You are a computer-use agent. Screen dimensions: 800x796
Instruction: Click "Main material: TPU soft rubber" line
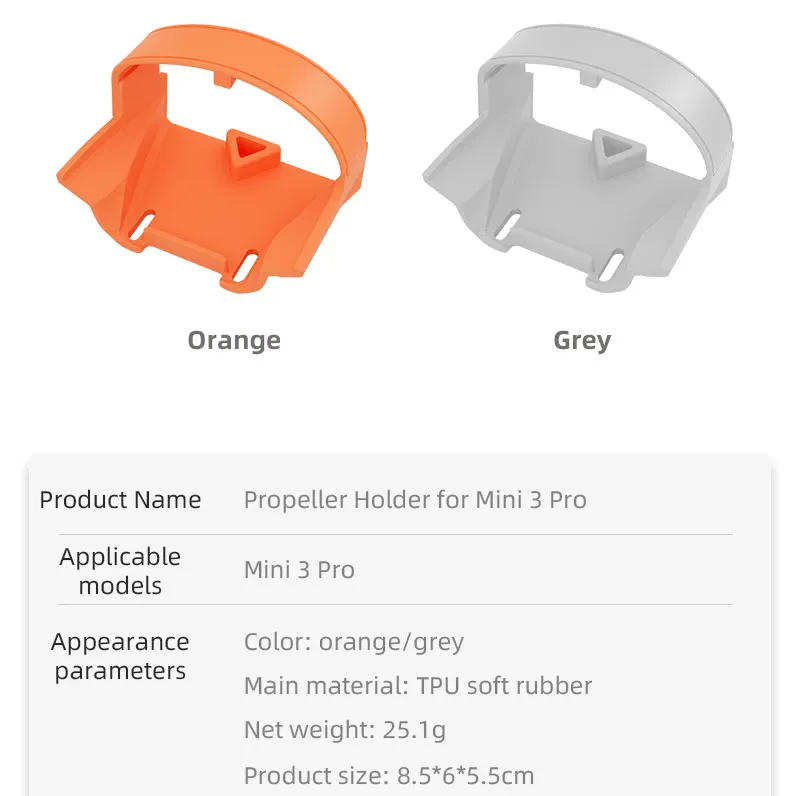tap(418, 686)
